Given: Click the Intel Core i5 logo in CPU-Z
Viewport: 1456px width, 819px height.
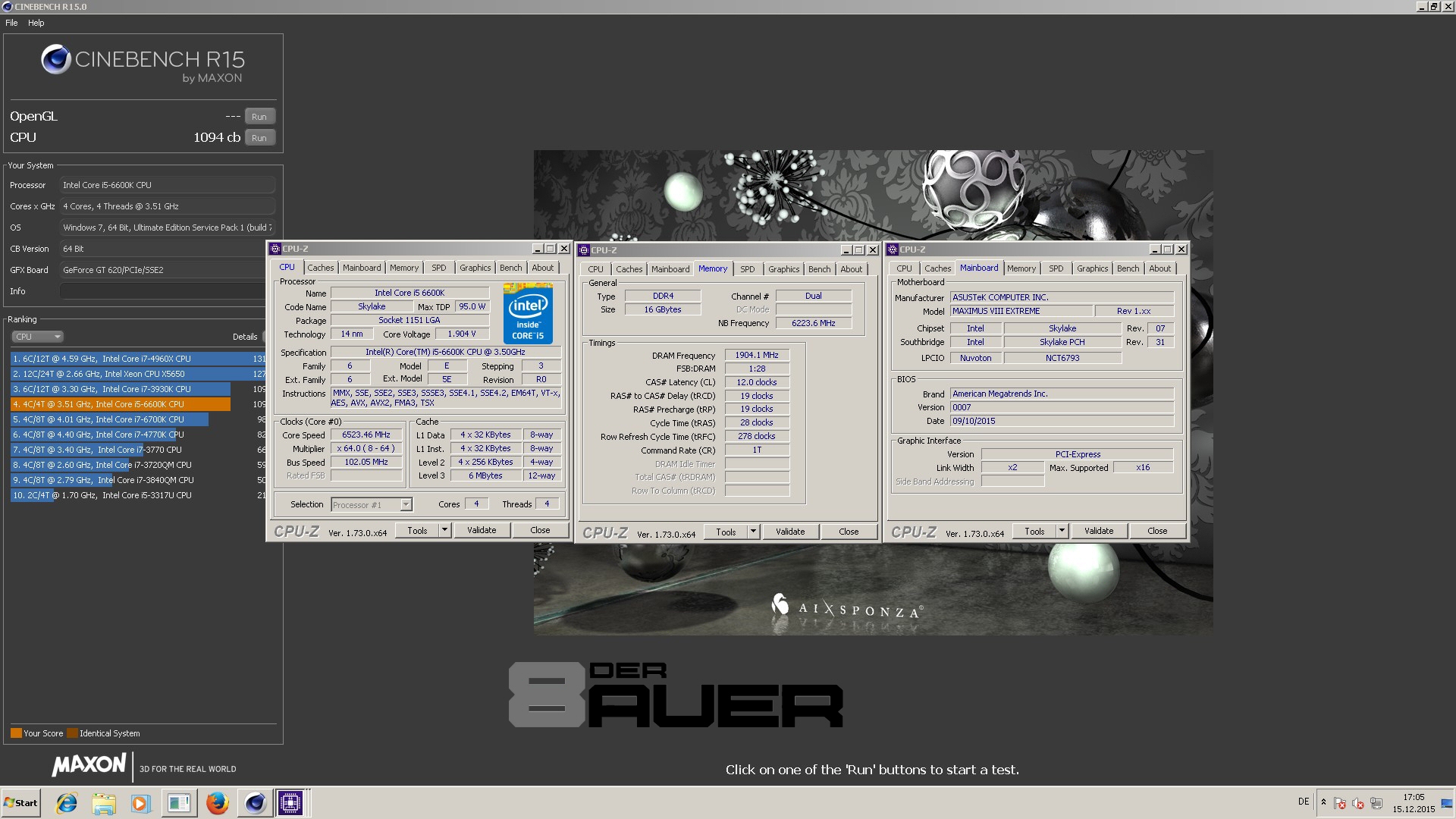Looking at the screenshot, I should click(x=528, y=313).
